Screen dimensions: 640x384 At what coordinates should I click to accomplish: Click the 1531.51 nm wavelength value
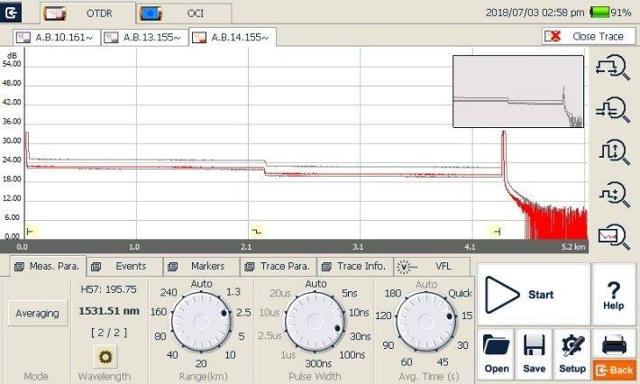tap(109, 311)
